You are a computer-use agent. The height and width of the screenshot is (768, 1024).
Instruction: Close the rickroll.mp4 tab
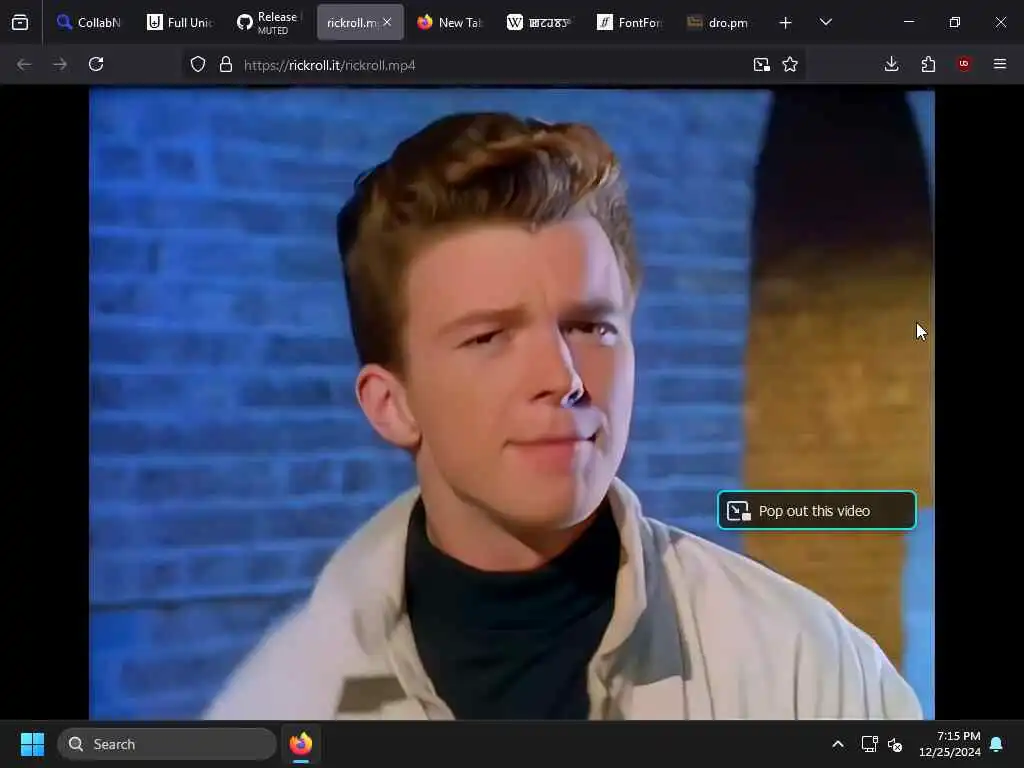tap(387, 22)
